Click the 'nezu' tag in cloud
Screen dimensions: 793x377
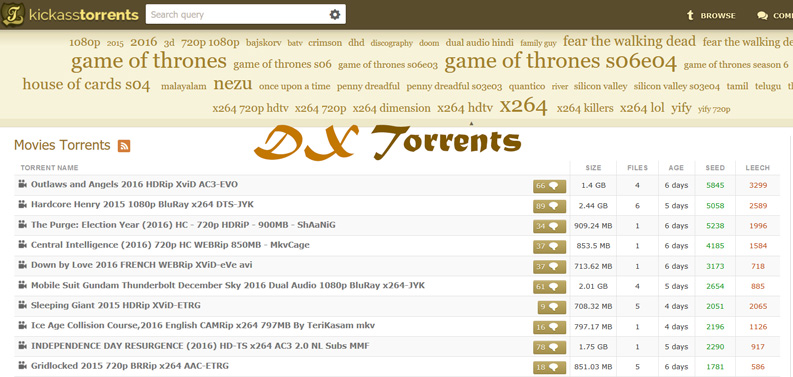click(x=233, y=83)
